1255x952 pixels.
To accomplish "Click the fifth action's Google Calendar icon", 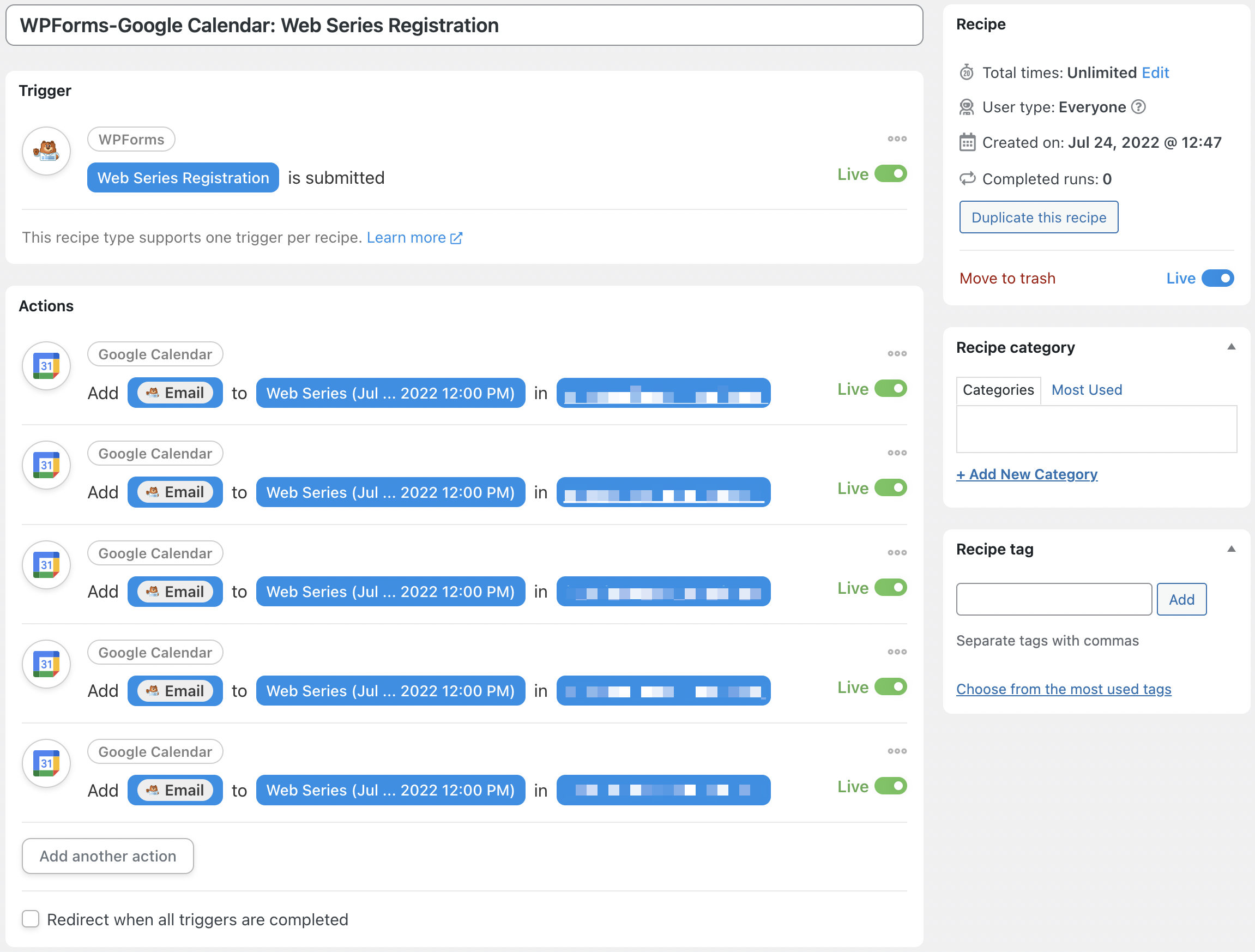I will coord(46,763).
